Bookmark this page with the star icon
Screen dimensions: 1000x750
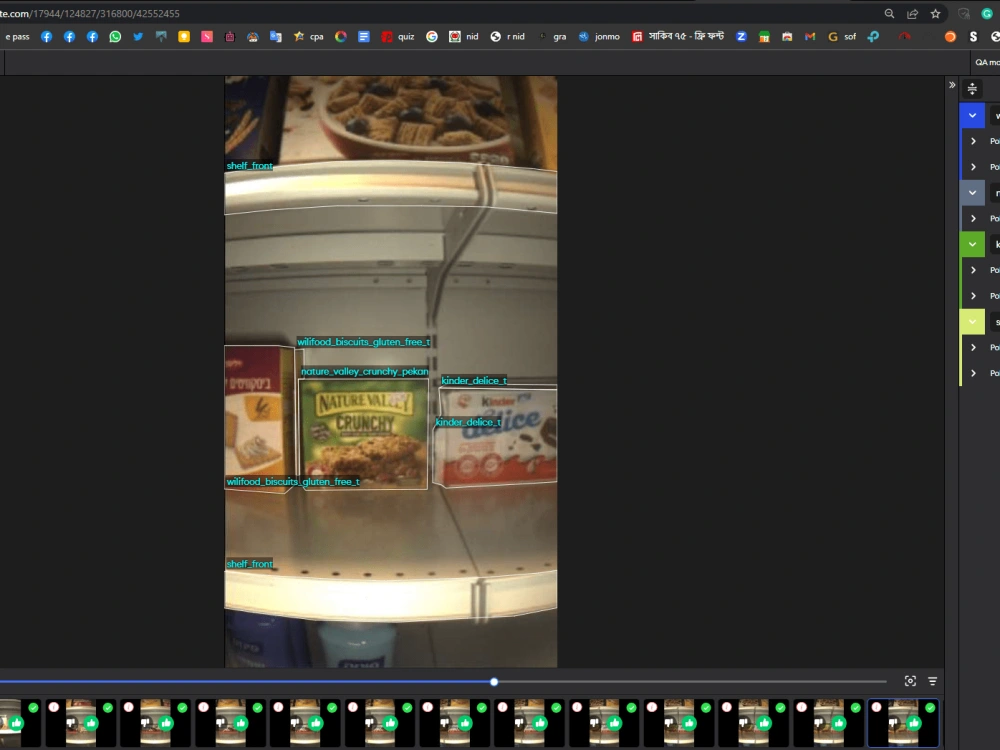tap(936, 13)
